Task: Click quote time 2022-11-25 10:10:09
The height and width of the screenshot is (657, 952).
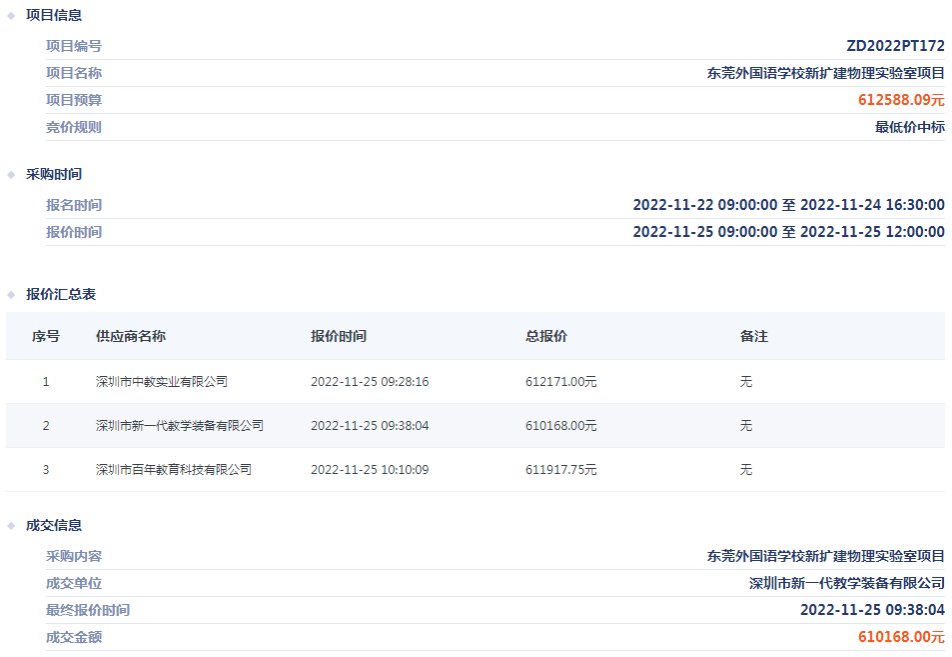Action: 370,469
